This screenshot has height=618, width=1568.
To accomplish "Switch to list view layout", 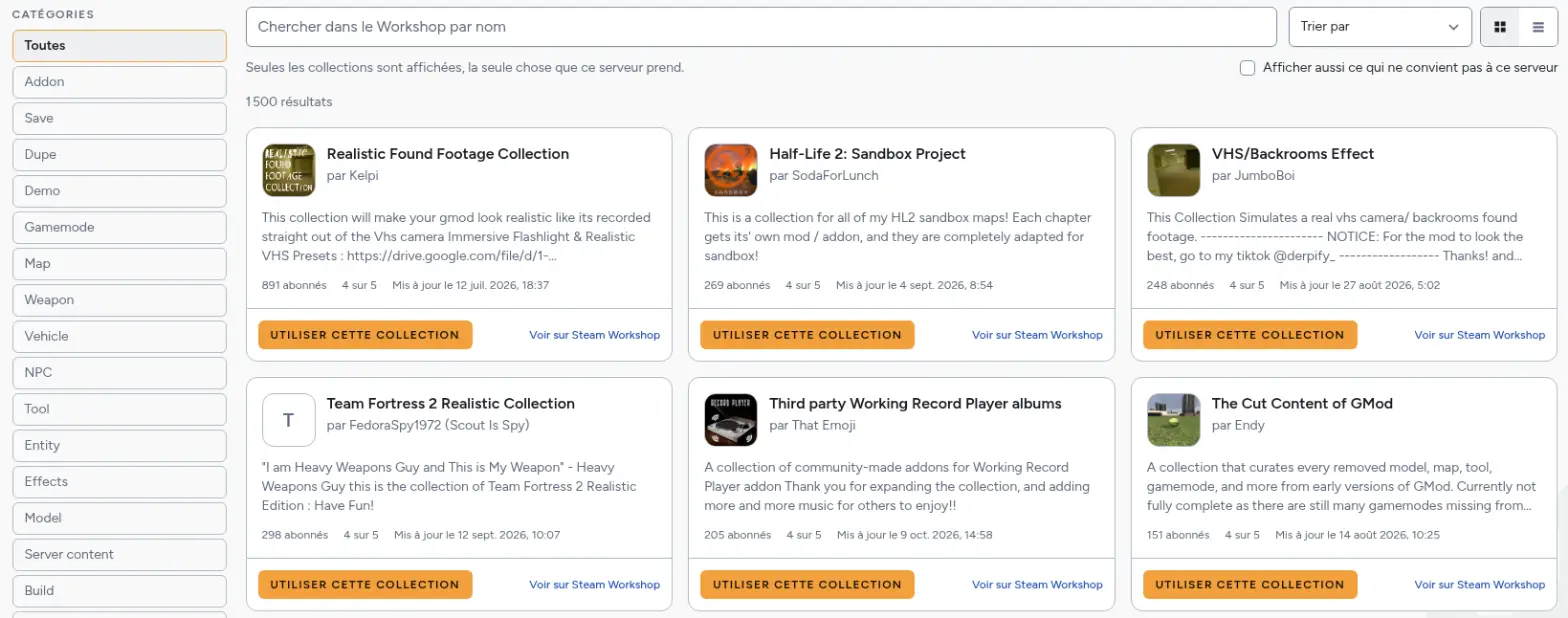I will coord(1538,27).
